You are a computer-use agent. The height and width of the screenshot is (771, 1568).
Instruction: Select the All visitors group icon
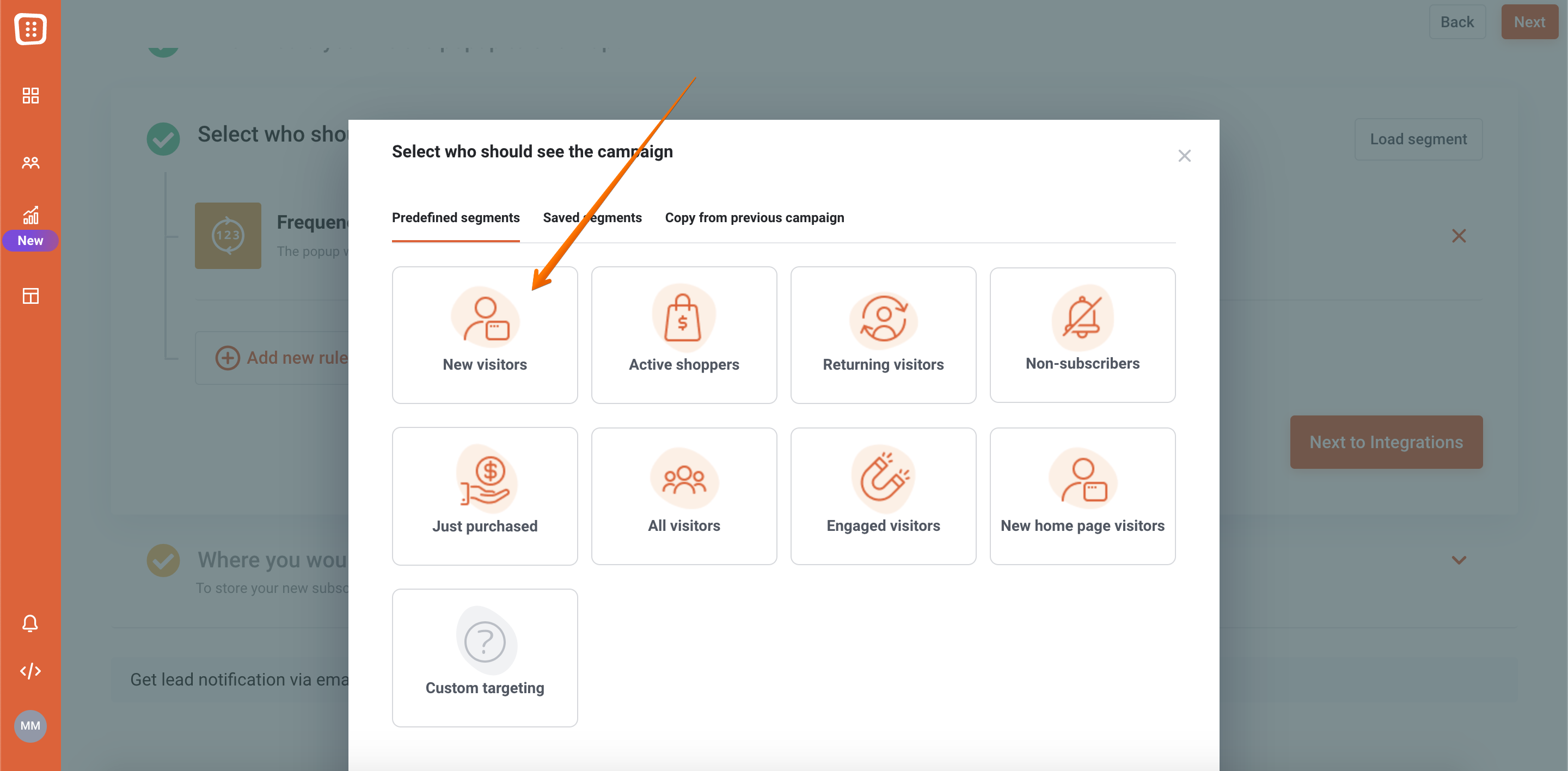[x=684, y=479]
